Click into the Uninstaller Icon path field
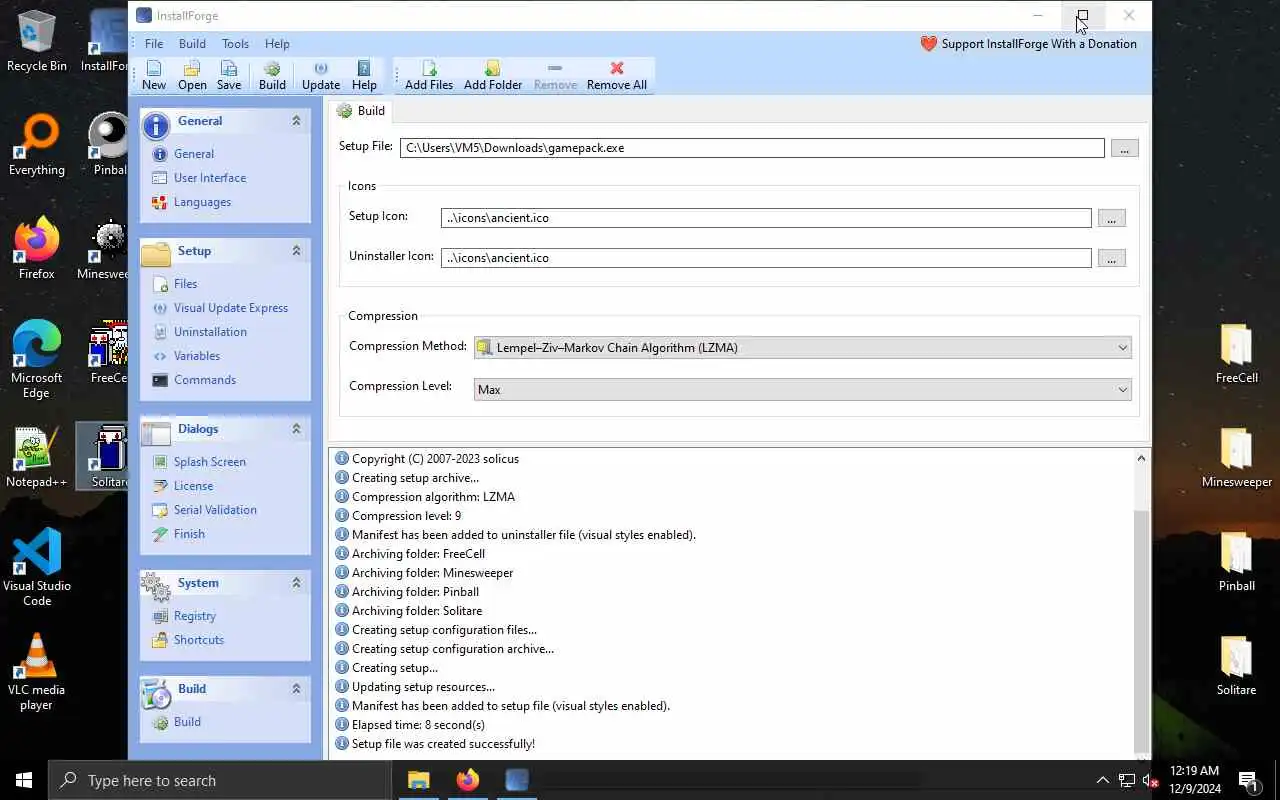 pyautogui.click(x=766, y=258)
